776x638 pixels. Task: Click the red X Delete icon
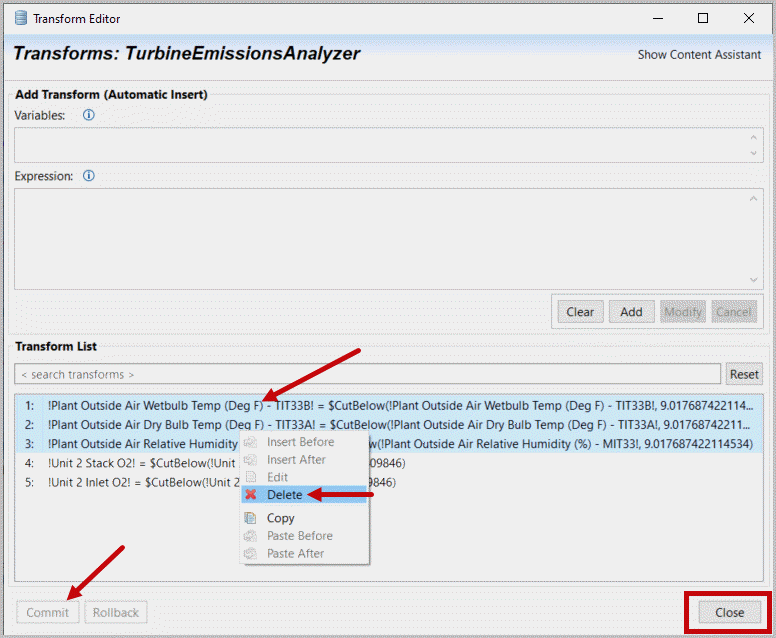tap(251, 495)
